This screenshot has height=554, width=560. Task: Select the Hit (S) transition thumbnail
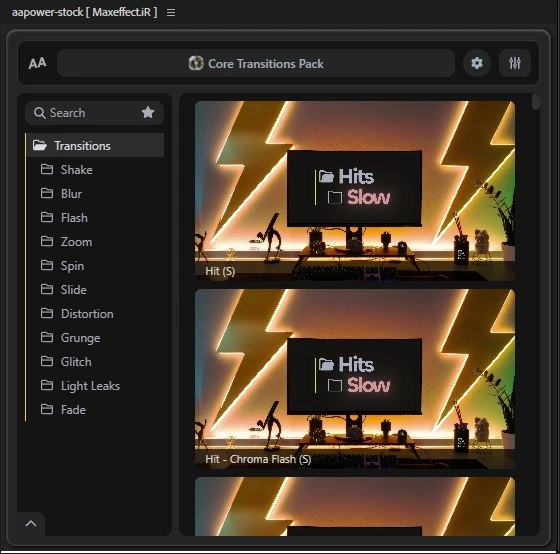pyautogui.click(x=355, y=191)
